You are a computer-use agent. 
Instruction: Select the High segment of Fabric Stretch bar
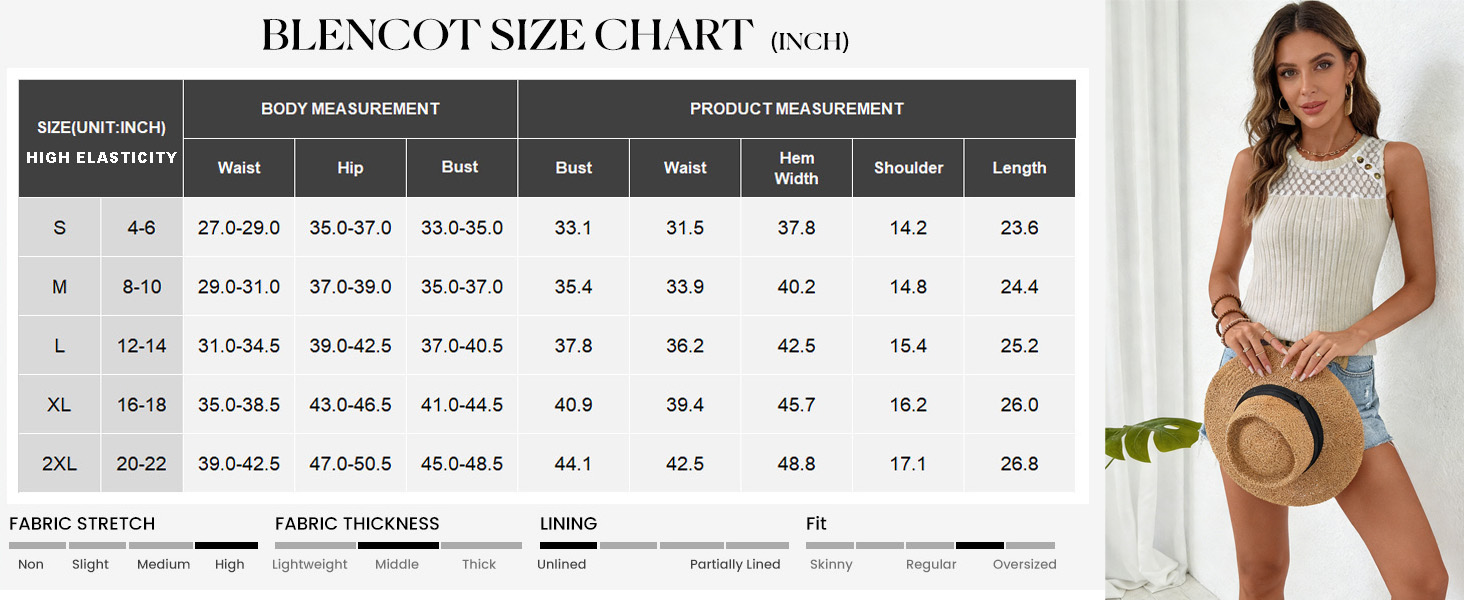point(227,546)
